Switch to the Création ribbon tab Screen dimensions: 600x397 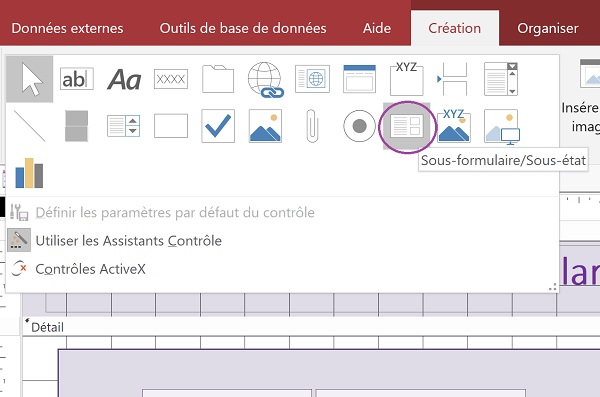tap(455, 28)
